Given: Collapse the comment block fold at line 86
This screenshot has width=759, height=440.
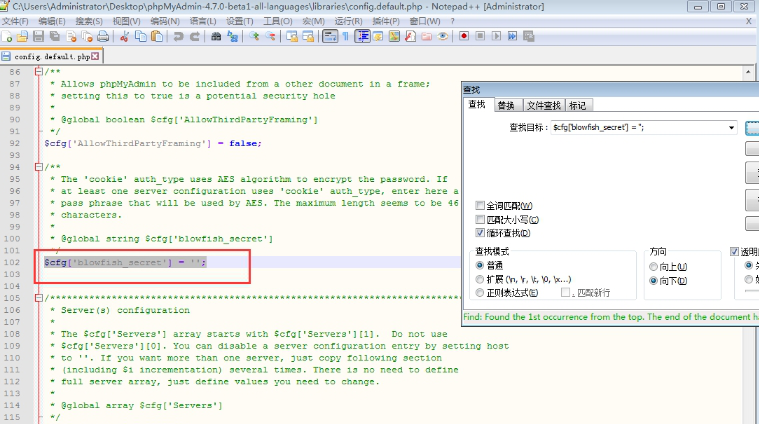Looking at the screenshot, I should point(38,72).
